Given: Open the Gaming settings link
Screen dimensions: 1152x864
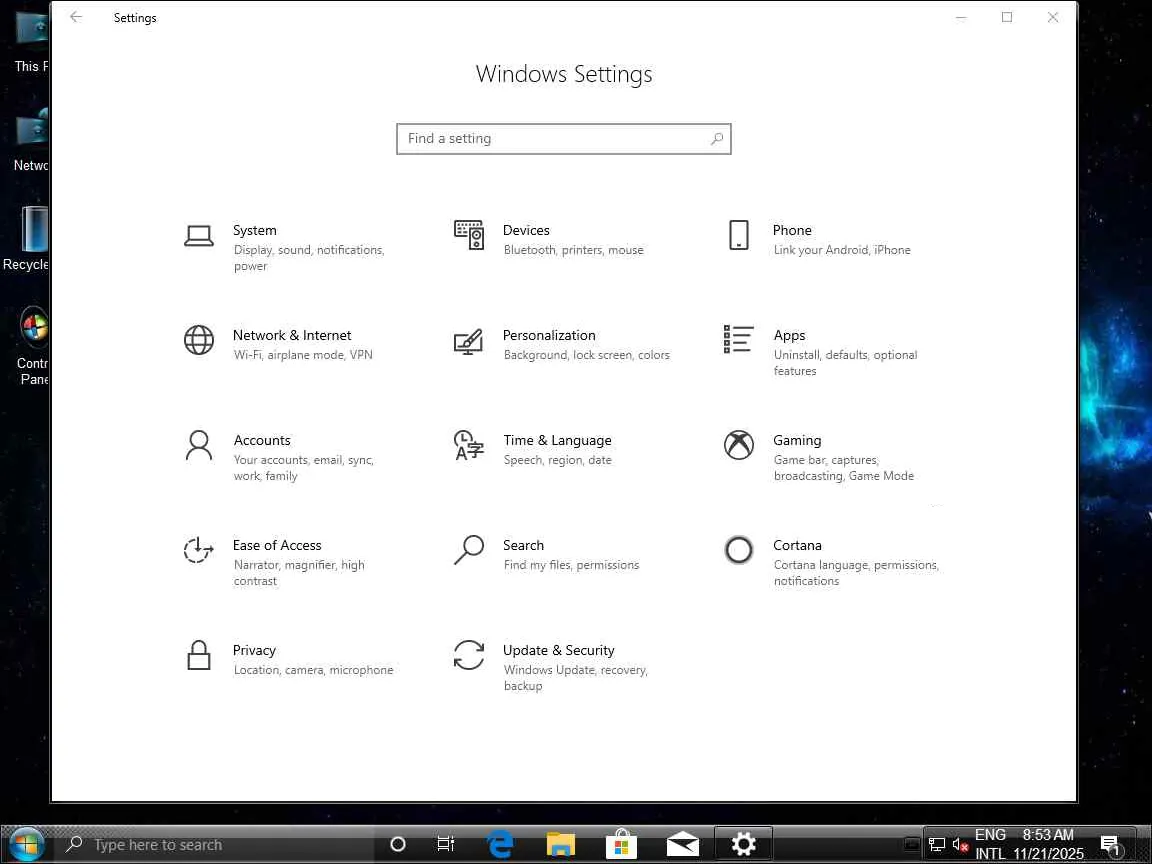Looking at the screenshot, I should coord(797,440).
